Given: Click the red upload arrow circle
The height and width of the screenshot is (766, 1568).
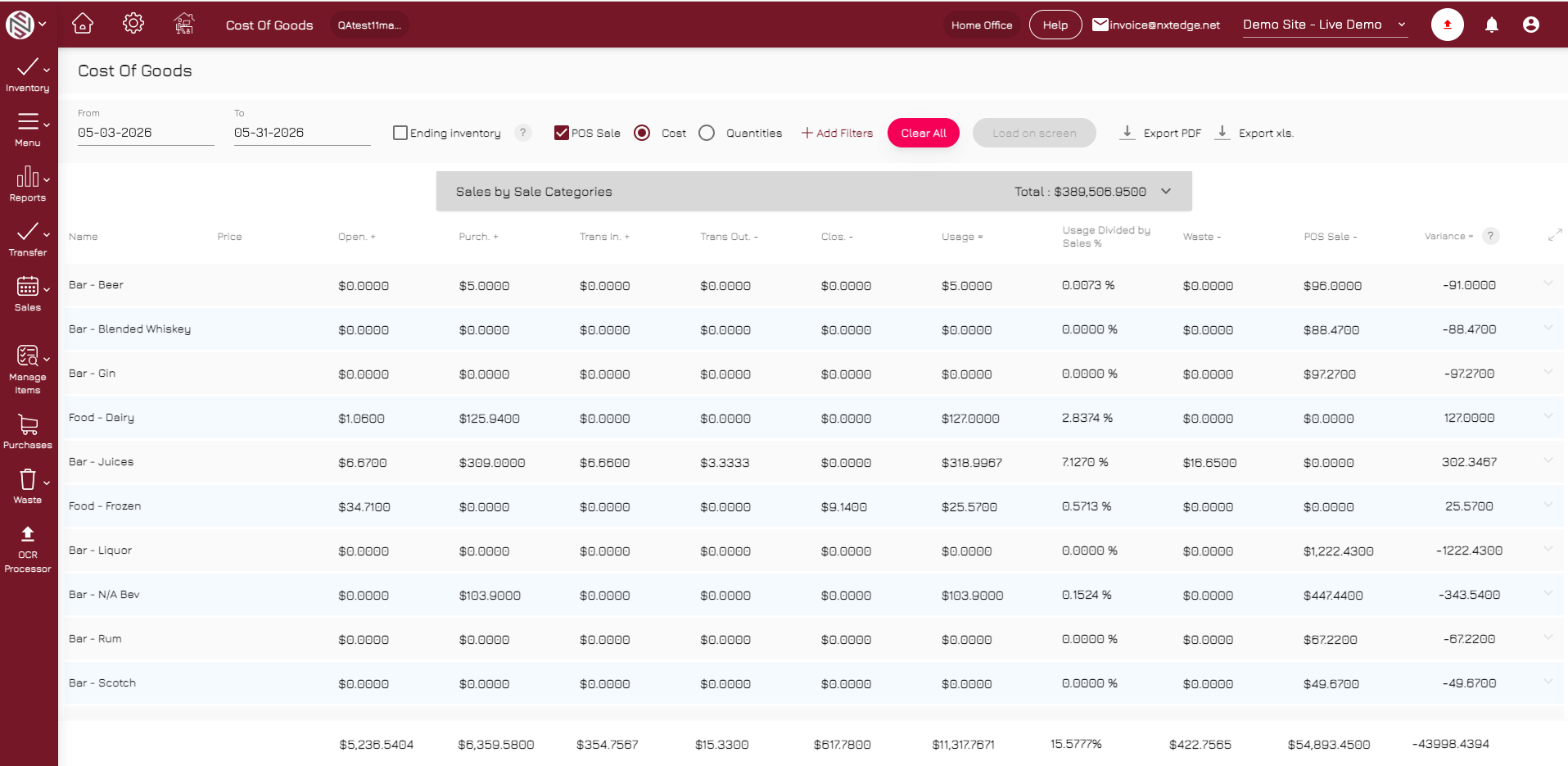Looking at the screenshot, I should point(1447,25).
